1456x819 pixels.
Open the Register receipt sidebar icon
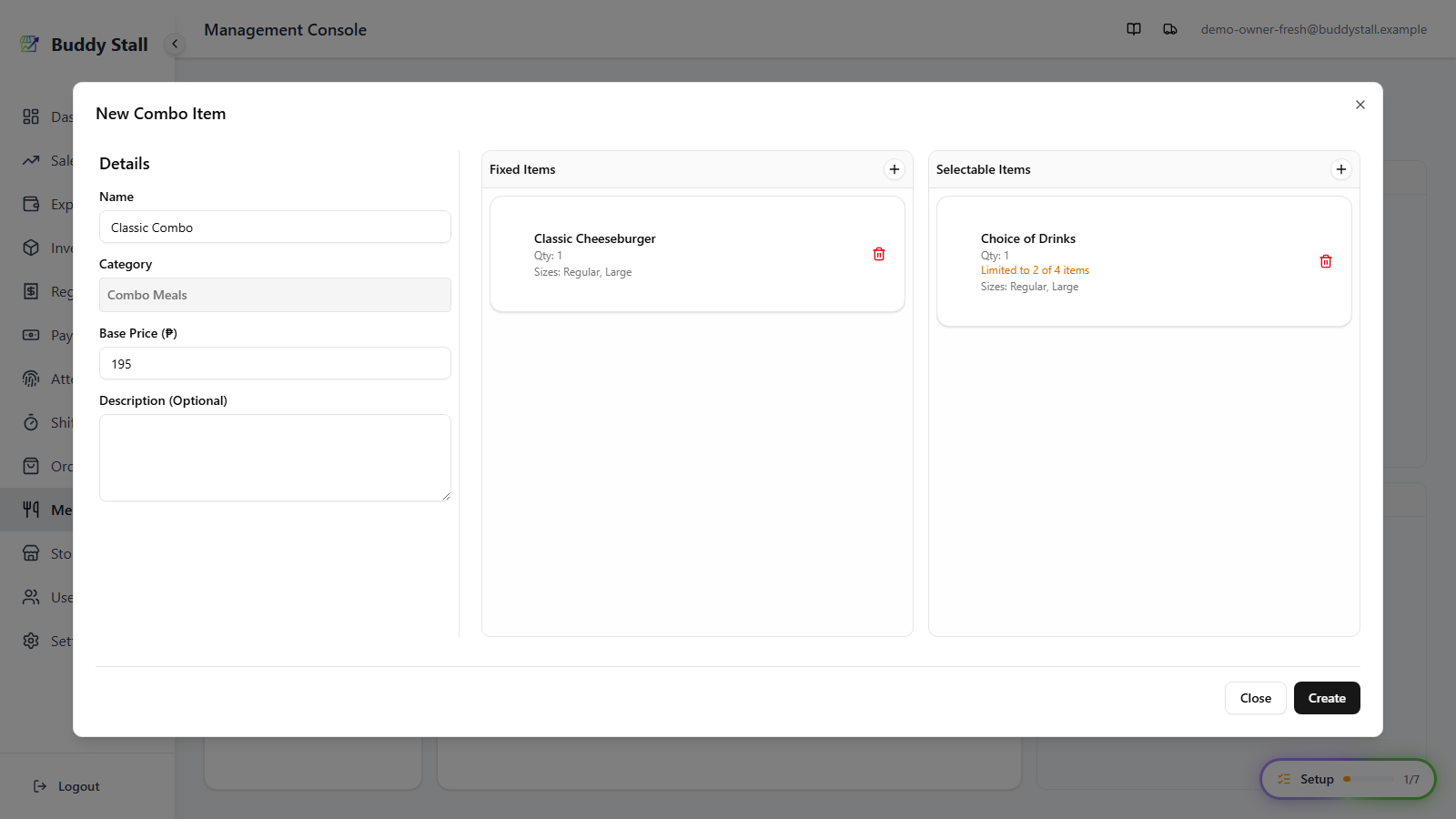(31, 291)
